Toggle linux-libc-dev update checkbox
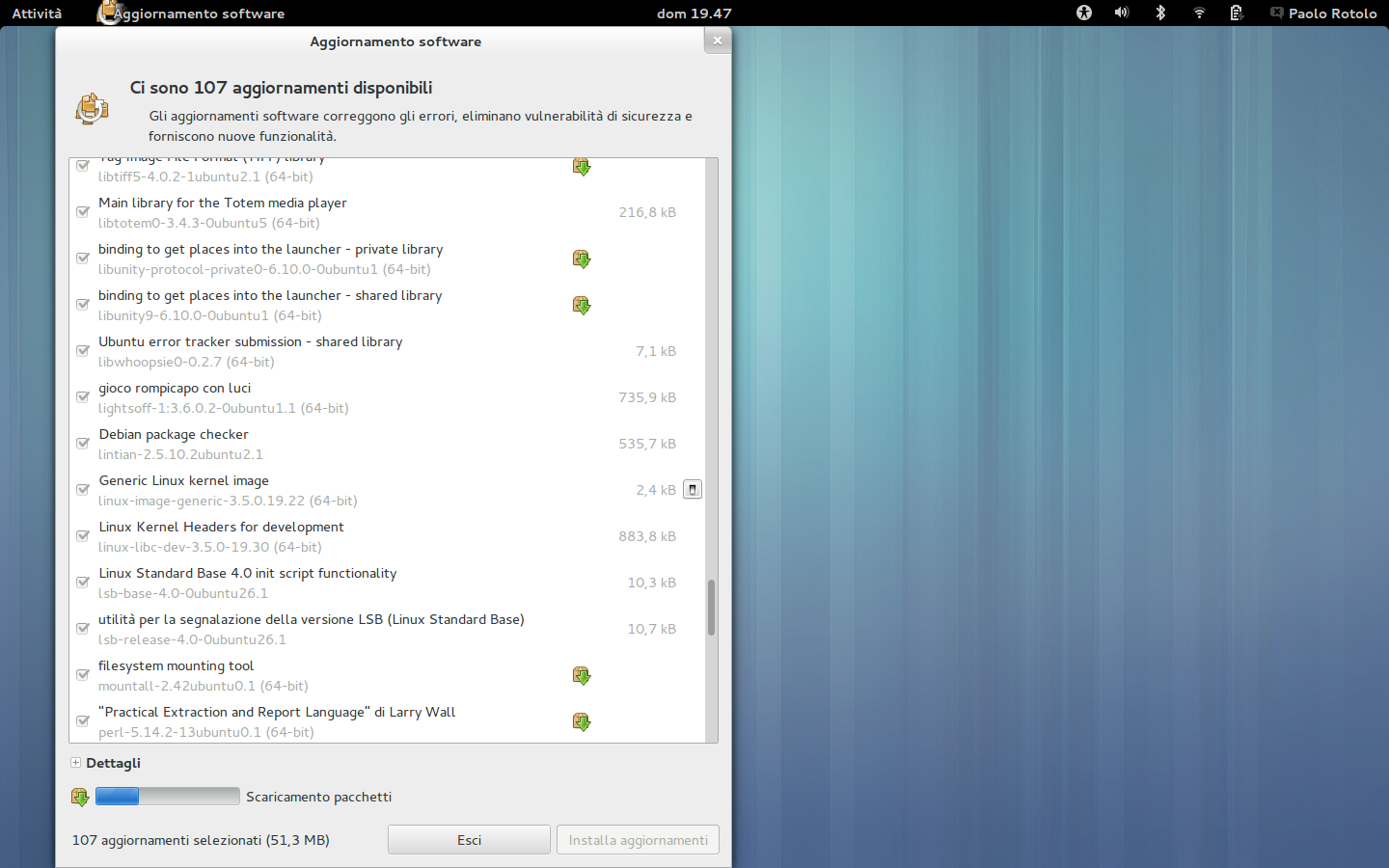This screenshot has height=868, width=1389. pyautogui.click(x=83, y=535)
